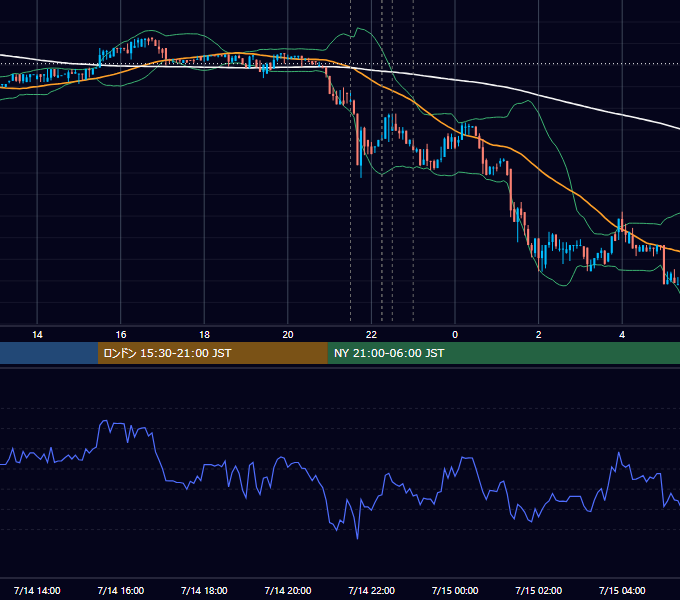
Task: Click the 7/15 04:00 time label
Action: [x=622, y=590]
